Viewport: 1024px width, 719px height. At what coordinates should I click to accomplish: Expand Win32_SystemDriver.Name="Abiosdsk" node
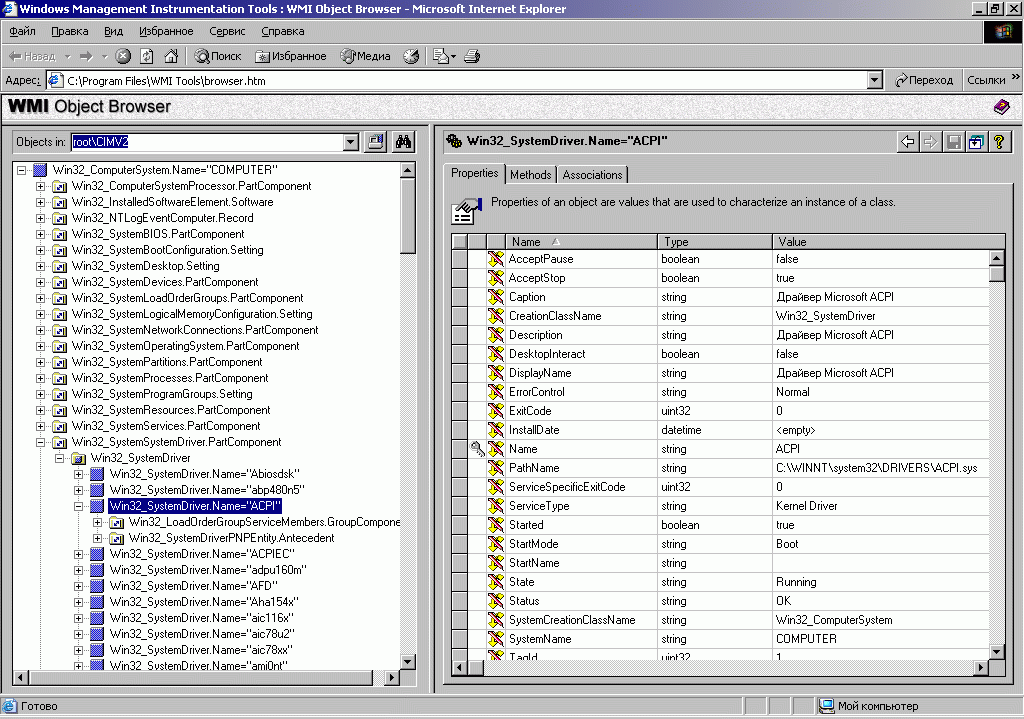pos(78,474)
